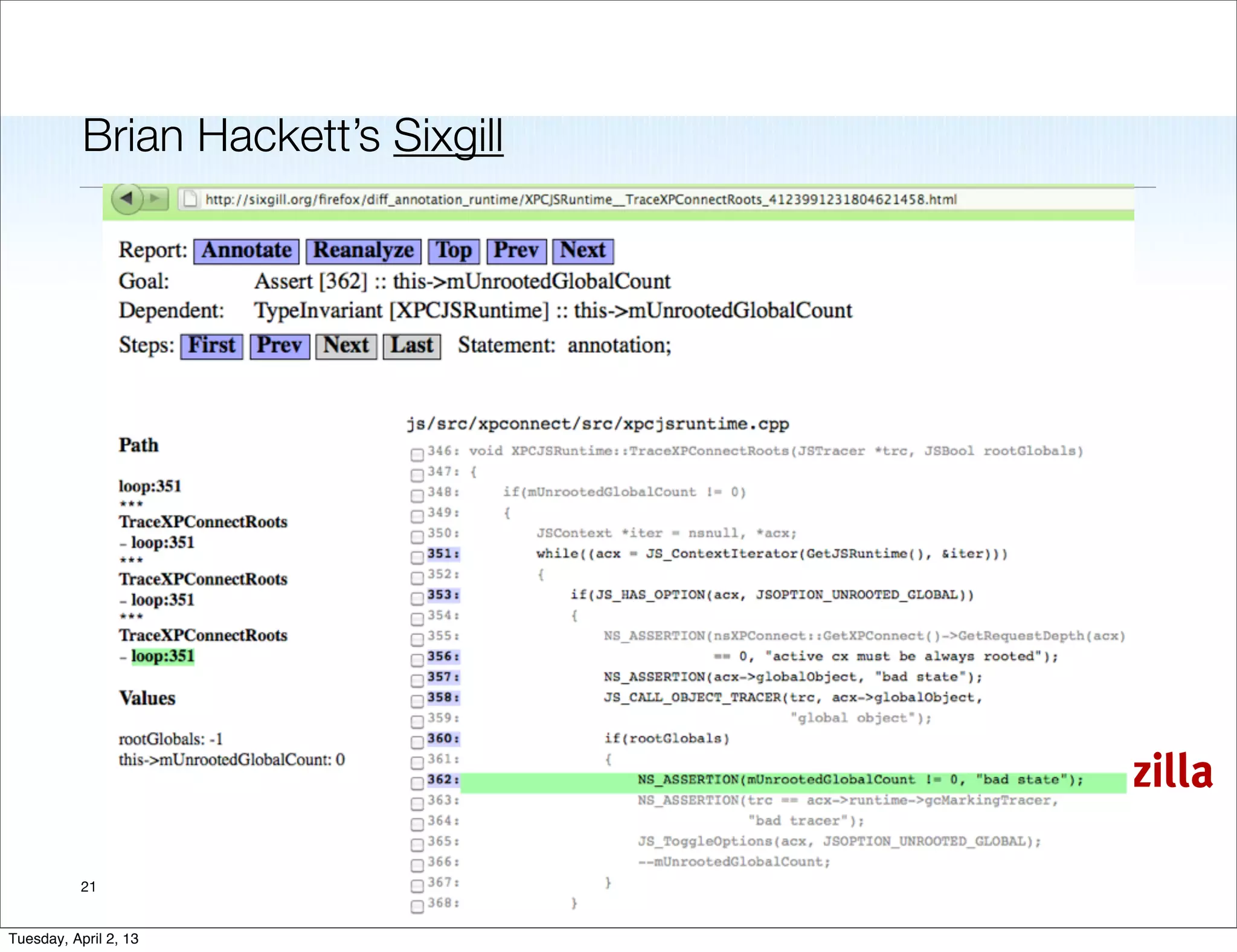This screenshot has width=1237, height=952.
Task: Open the Sixgill link in slide title
Action: pos(448,136)
